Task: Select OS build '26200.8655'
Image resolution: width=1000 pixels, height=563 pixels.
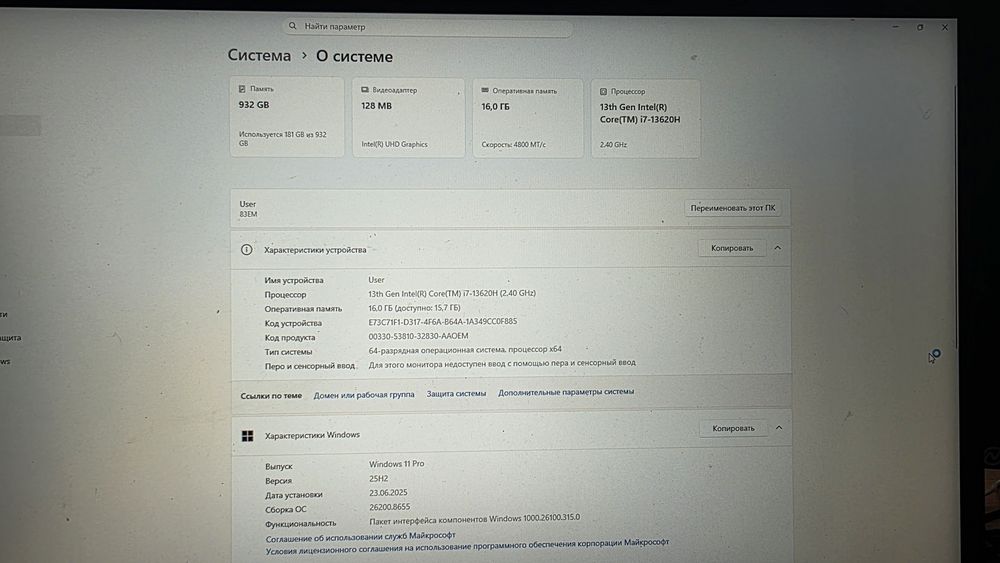Action: click(x=389, y=507)
